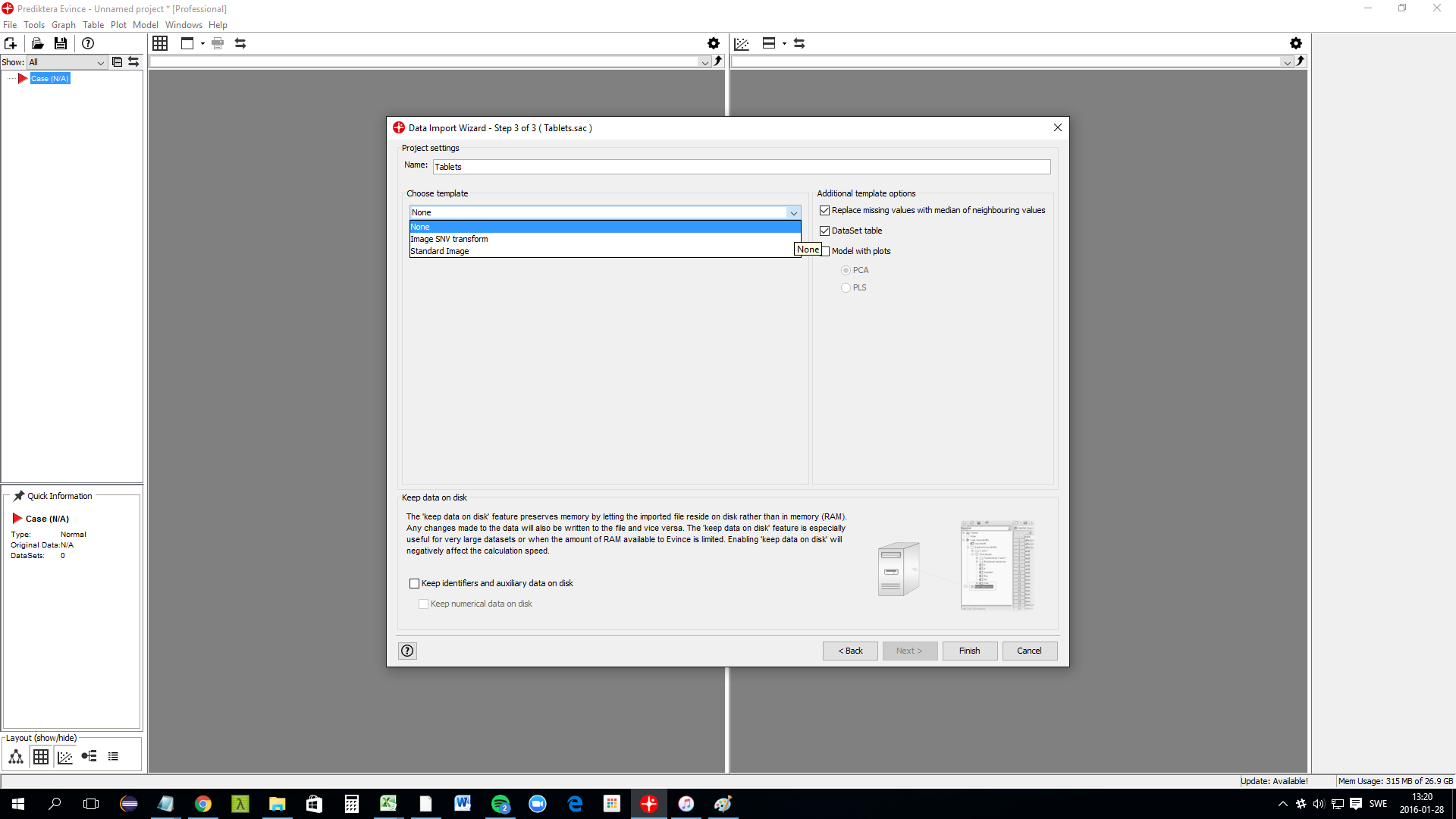This screenshot has height=819, width=1456.
Task: Click the table grid icon in left pane toolbar
Action: 160,43
